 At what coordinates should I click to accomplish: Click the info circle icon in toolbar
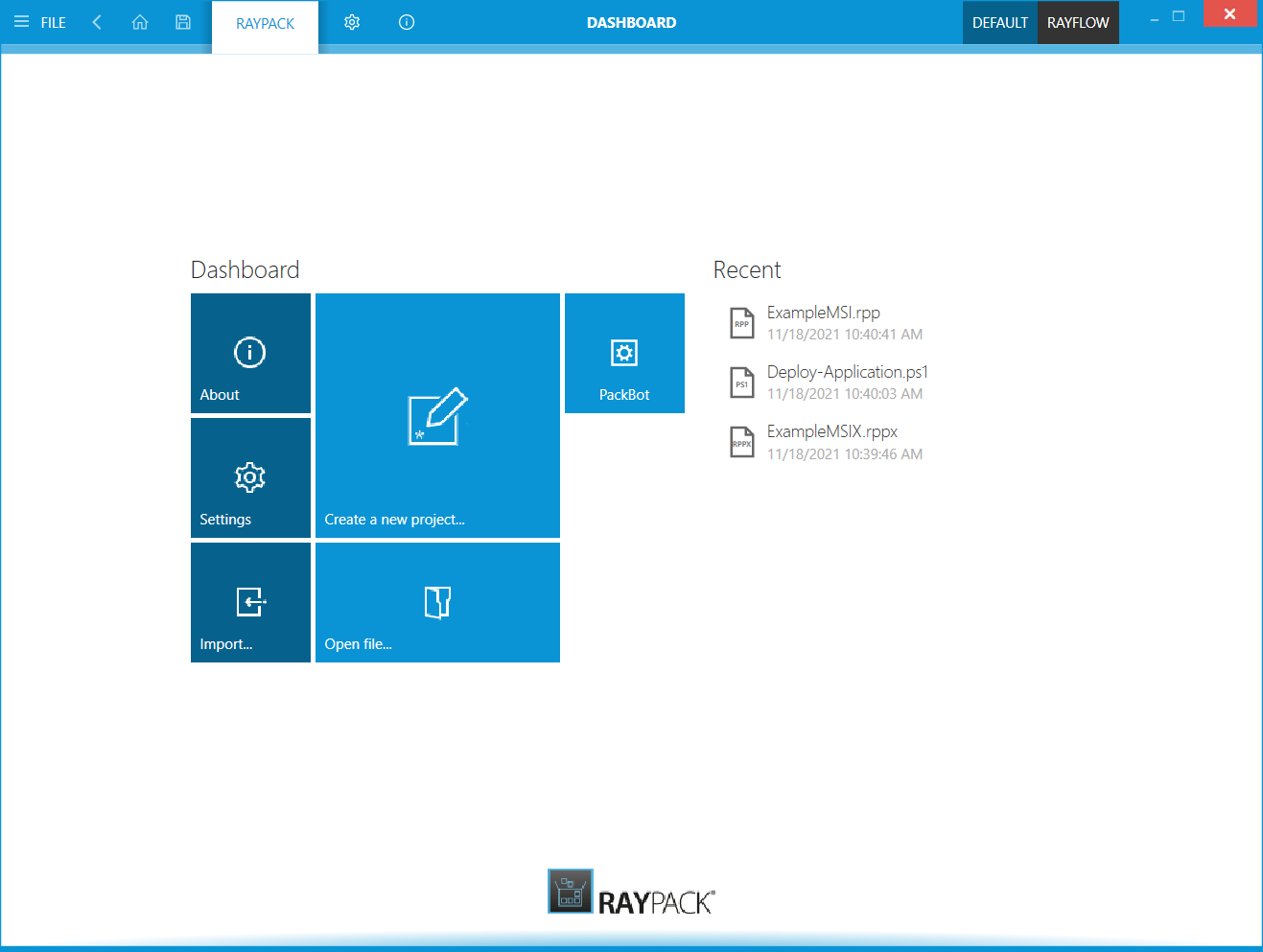[x=407, y=22]
